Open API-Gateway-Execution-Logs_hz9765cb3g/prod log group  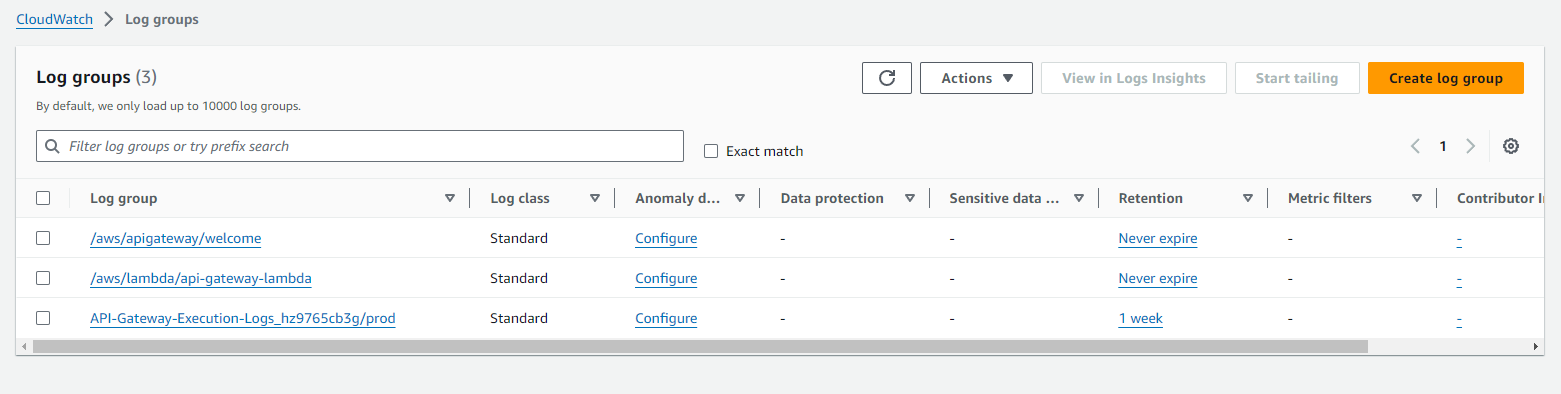243,318
